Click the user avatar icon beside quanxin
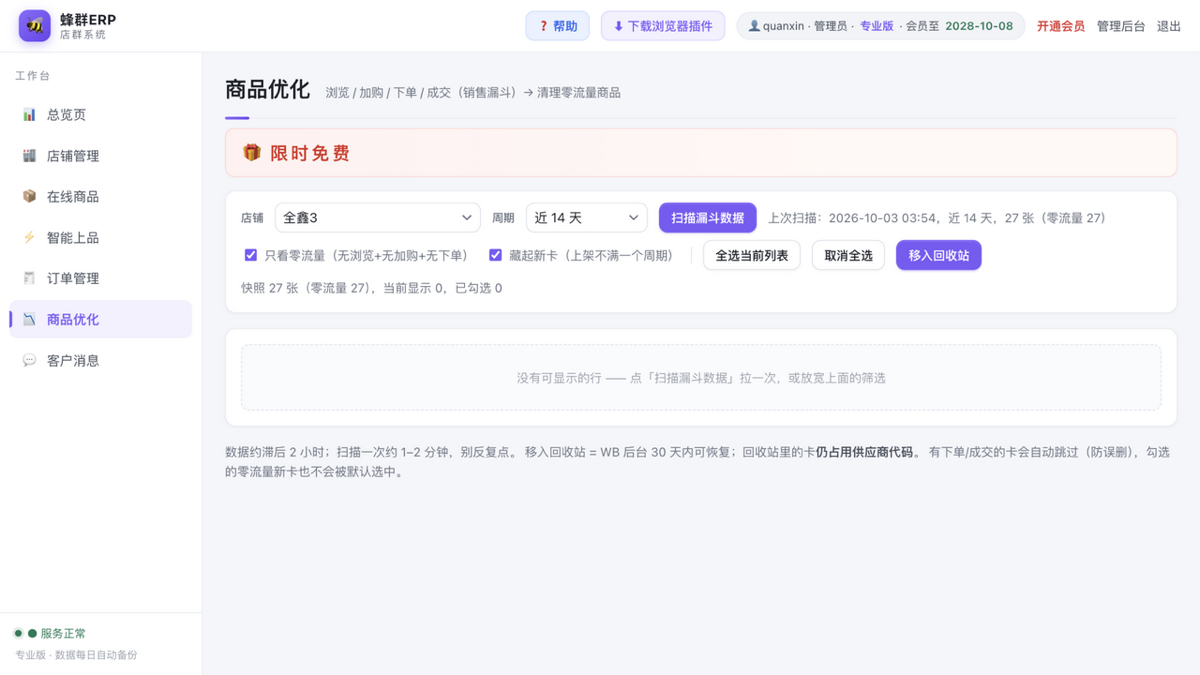The height and width of the screenshot is (675, 1200). (x=754, y=26)
